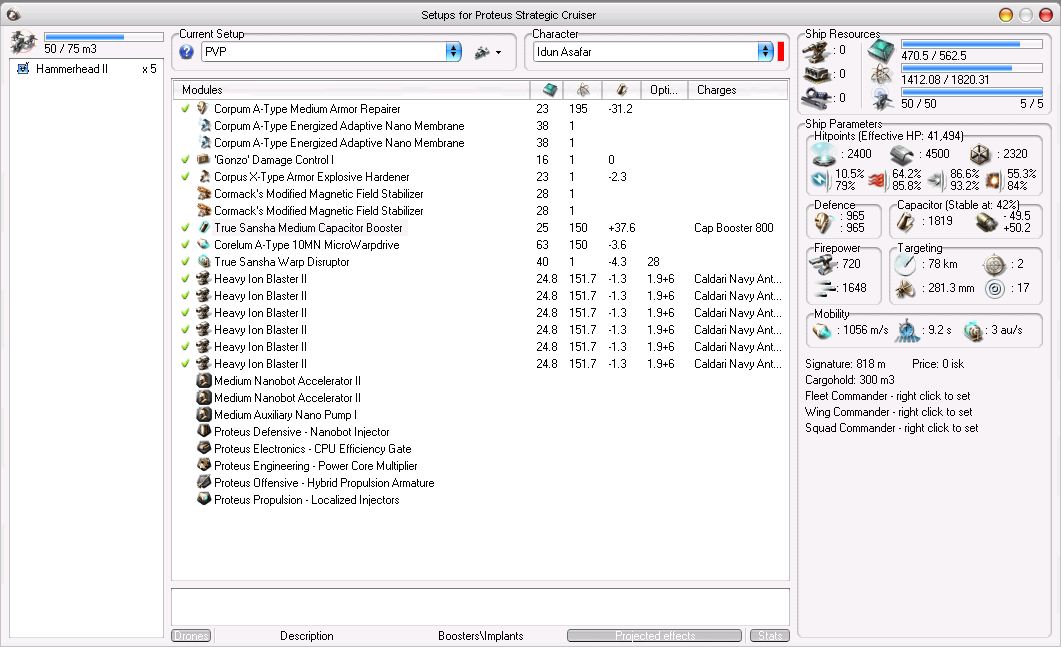The width and height of the screenshot is (1061, 647).
Task: Expand the Current Setup PVP dropdown
Action: (x=453, y=52)
